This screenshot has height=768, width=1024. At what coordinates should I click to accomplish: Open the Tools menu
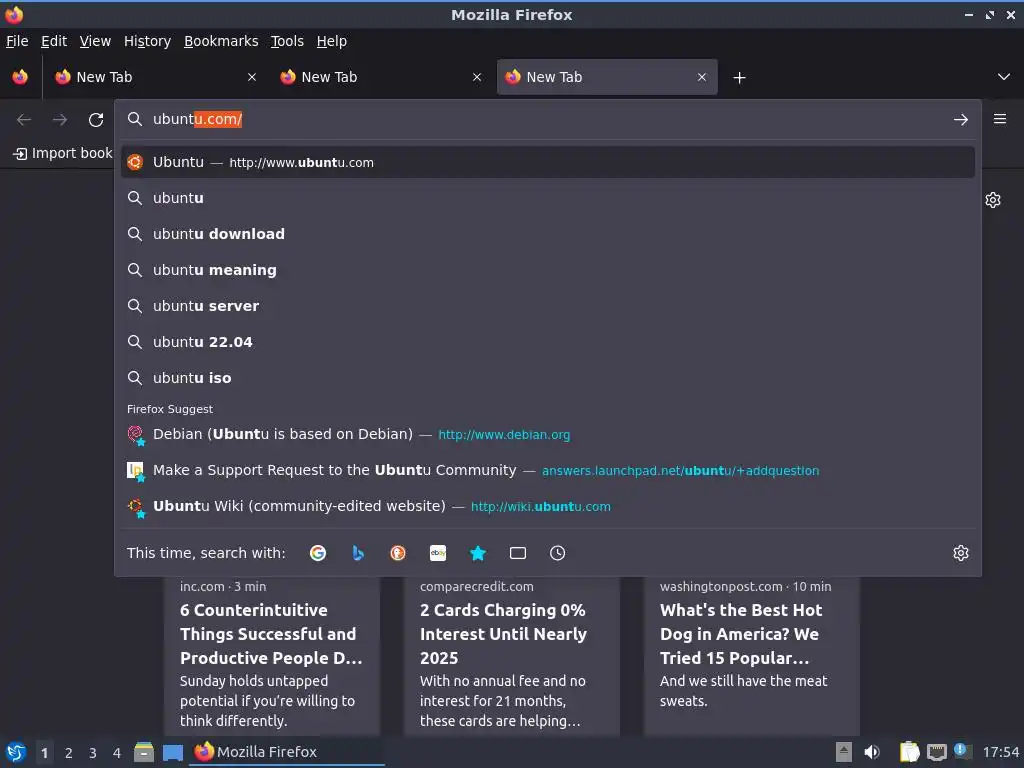(x=287, y=41)
